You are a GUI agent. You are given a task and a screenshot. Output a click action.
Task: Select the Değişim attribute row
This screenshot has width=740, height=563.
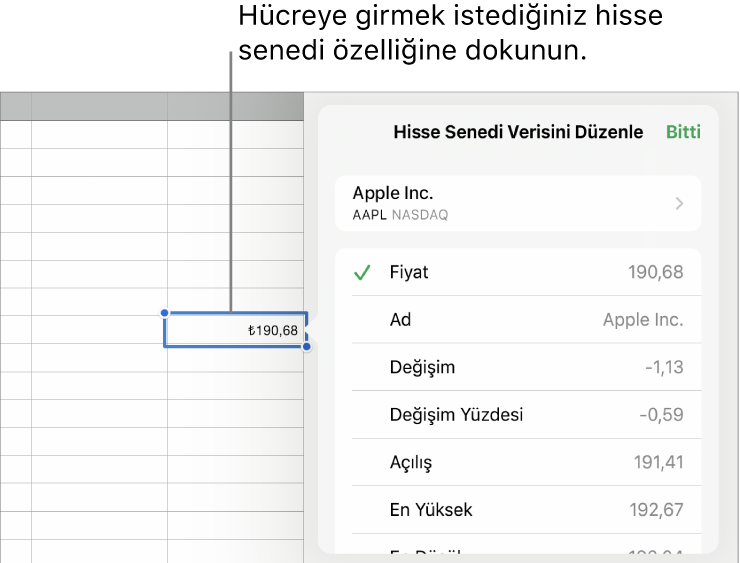[518, 367]
